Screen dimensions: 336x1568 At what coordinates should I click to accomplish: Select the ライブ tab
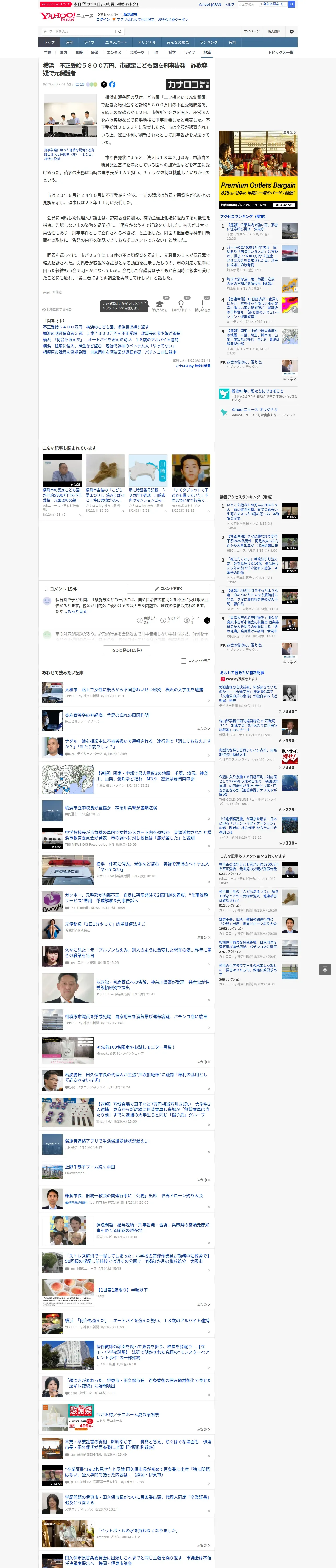89,42
